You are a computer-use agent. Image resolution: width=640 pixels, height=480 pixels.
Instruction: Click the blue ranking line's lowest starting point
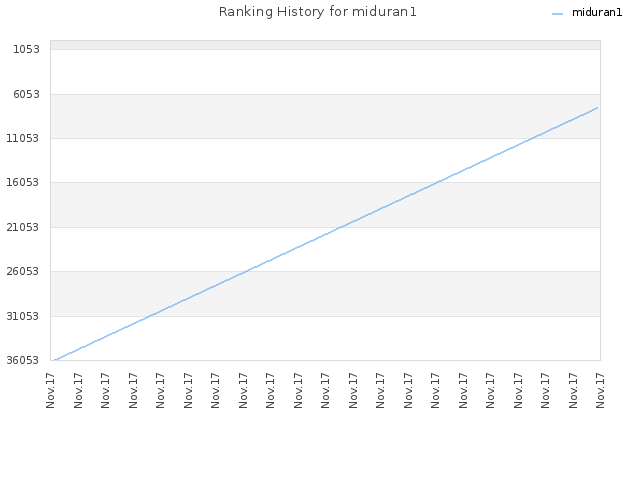click(55, 360)
